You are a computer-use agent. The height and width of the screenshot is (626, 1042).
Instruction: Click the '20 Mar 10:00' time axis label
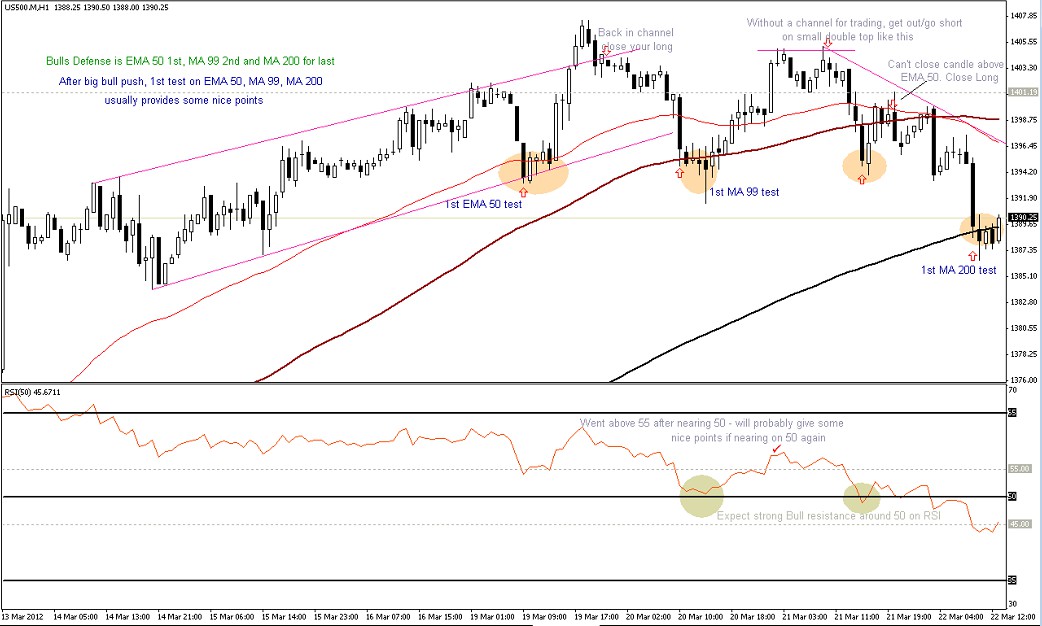pos(702,617)
